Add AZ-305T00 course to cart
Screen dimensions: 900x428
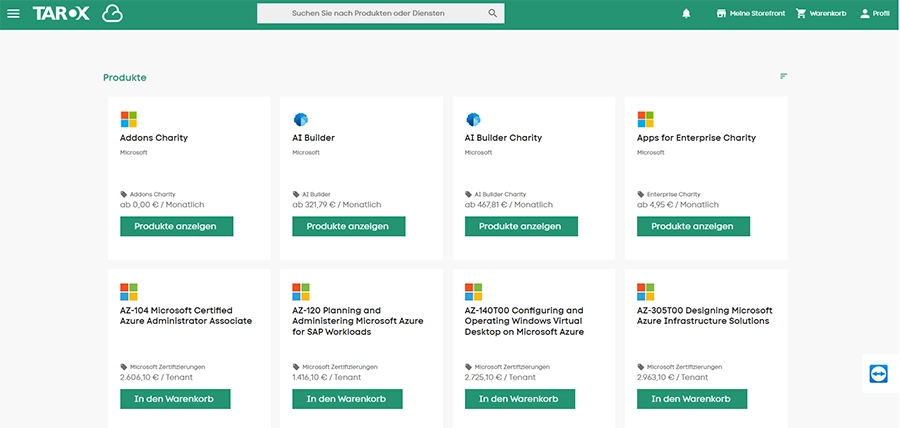point(692,399)
